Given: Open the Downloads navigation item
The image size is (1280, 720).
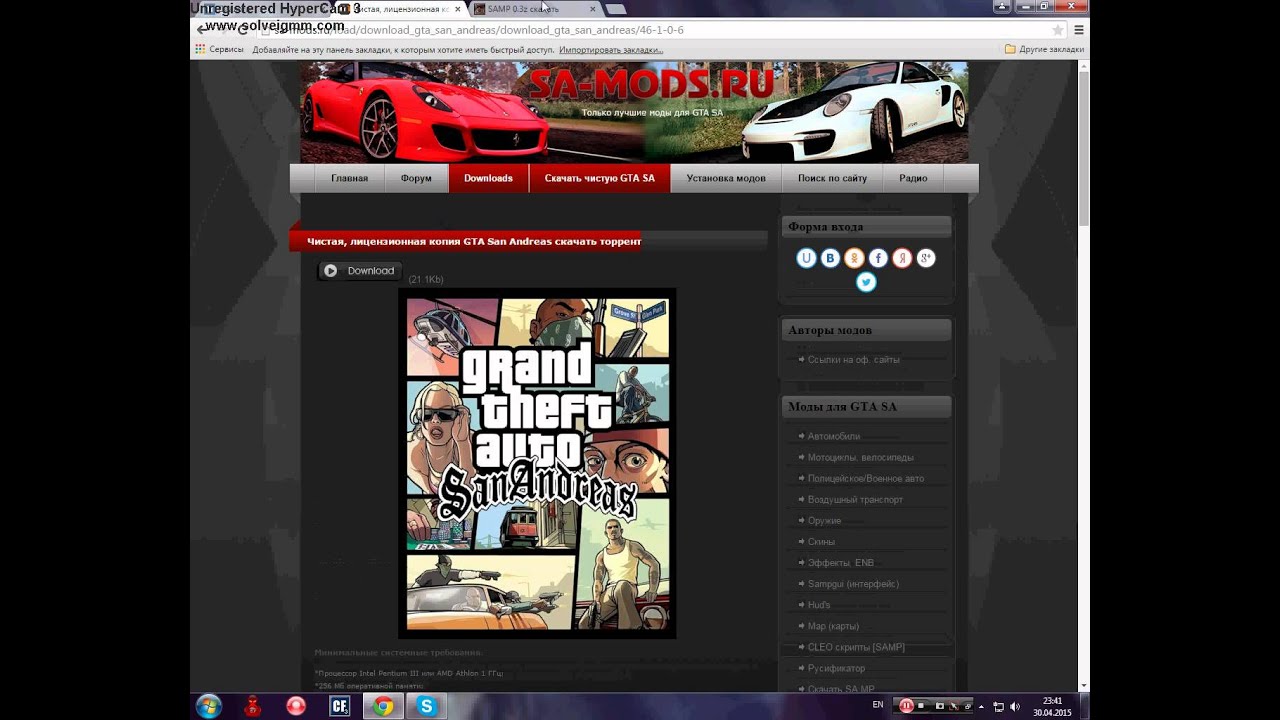Looking at the screenshot, I should click(488, 178).
